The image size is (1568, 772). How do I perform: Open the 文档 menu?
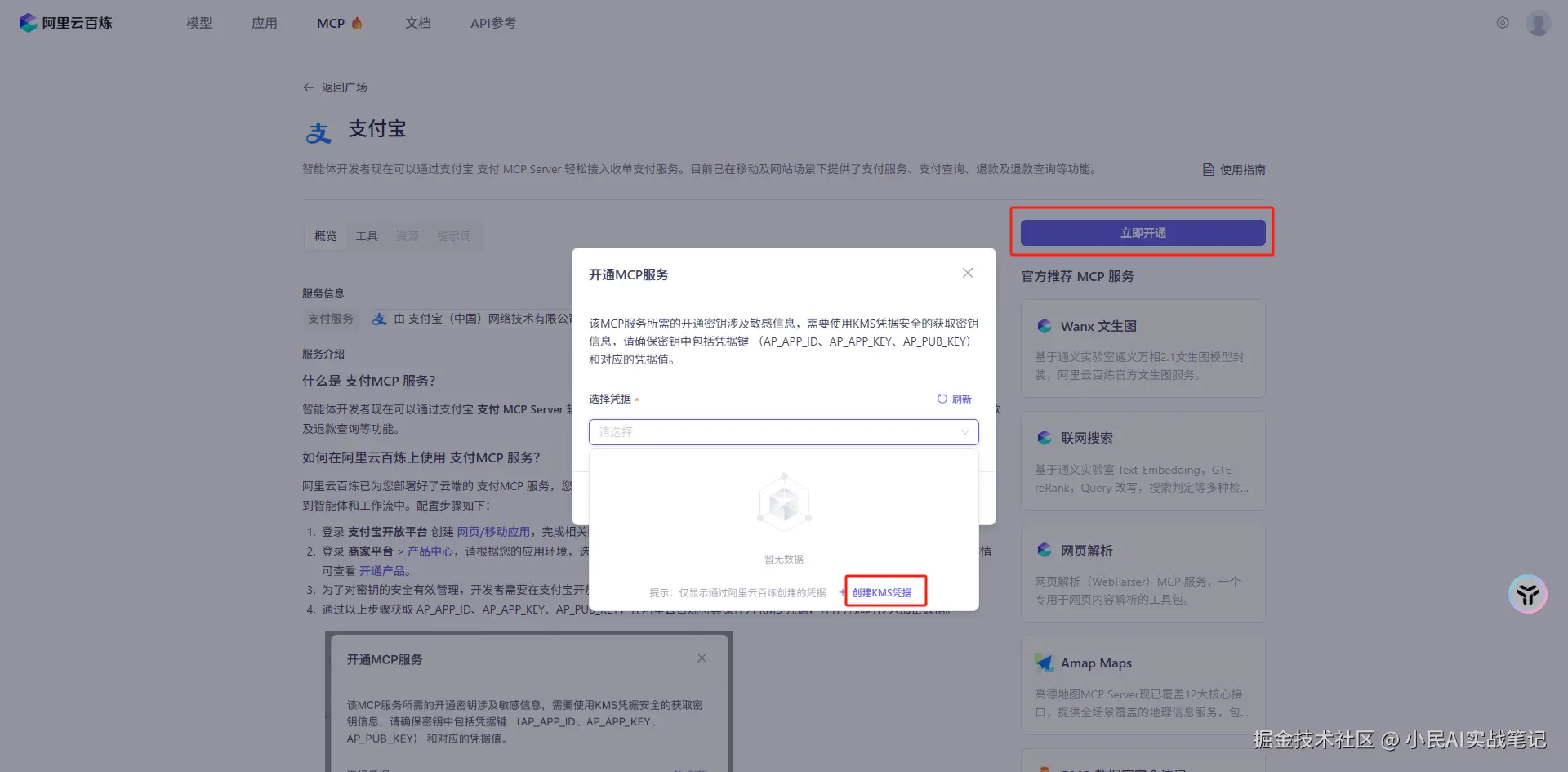click(x=418, y=23)
